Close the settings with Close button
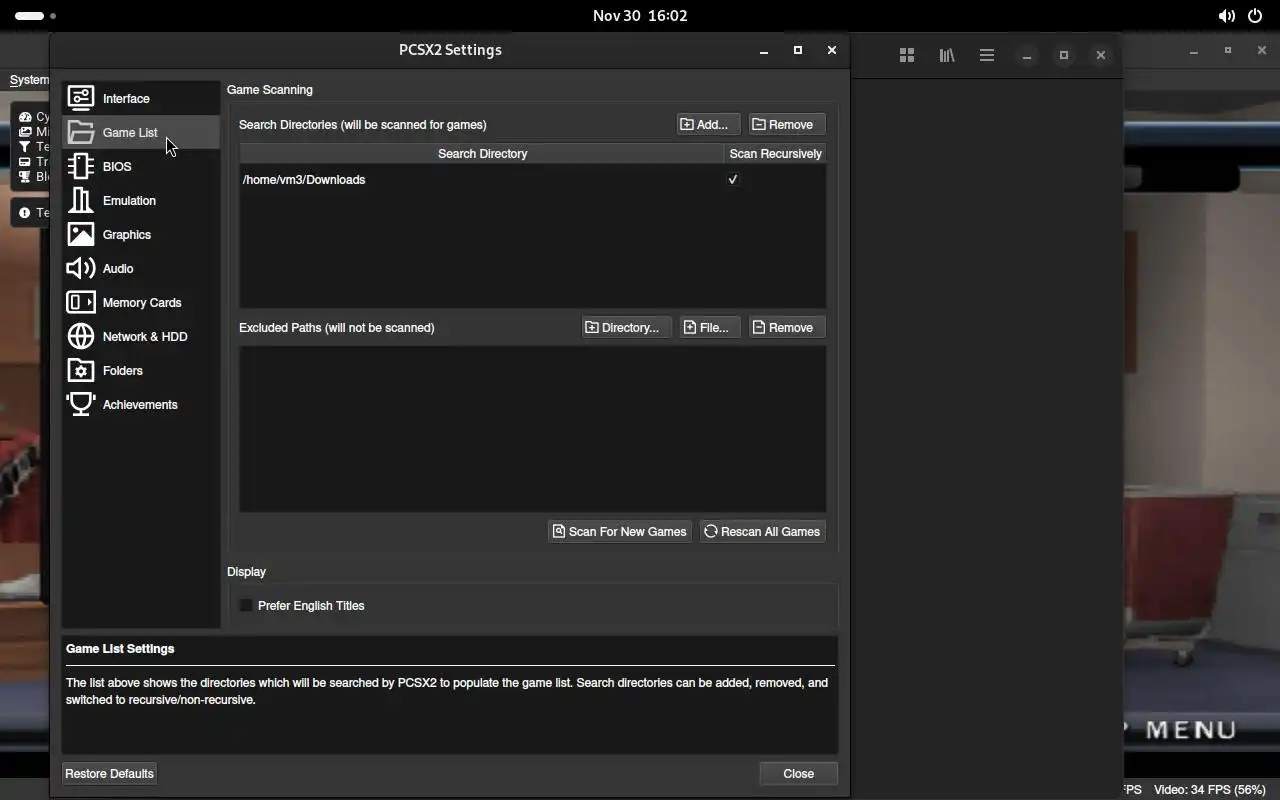Viewport: 1280px width, 800px height. coord(798,773)
